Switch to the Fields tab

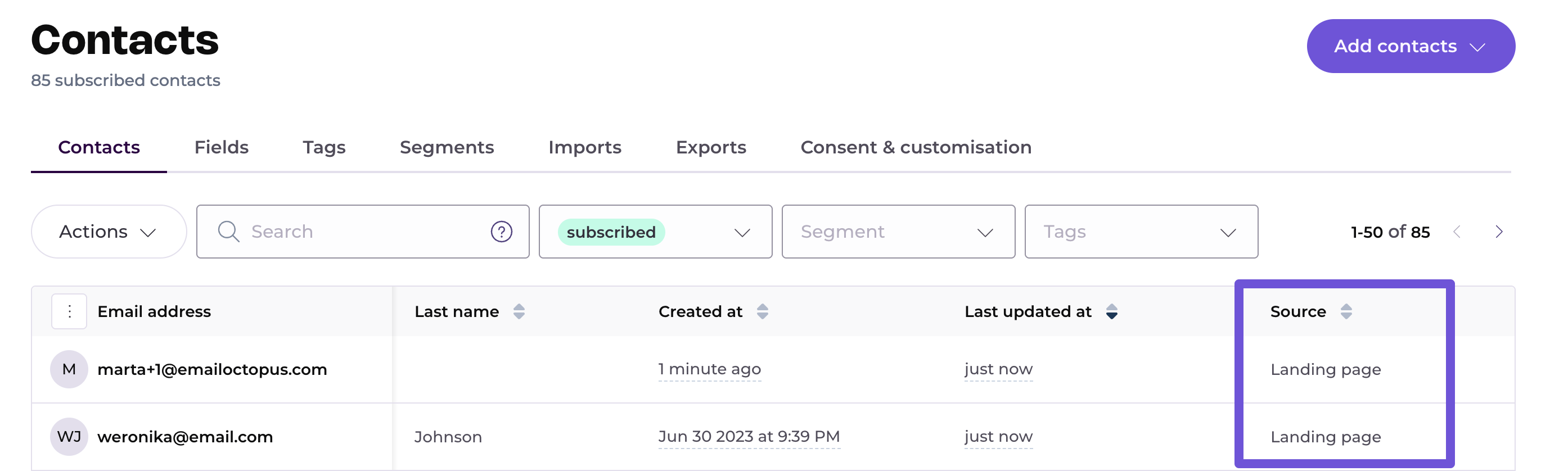(x=221, y=147)
